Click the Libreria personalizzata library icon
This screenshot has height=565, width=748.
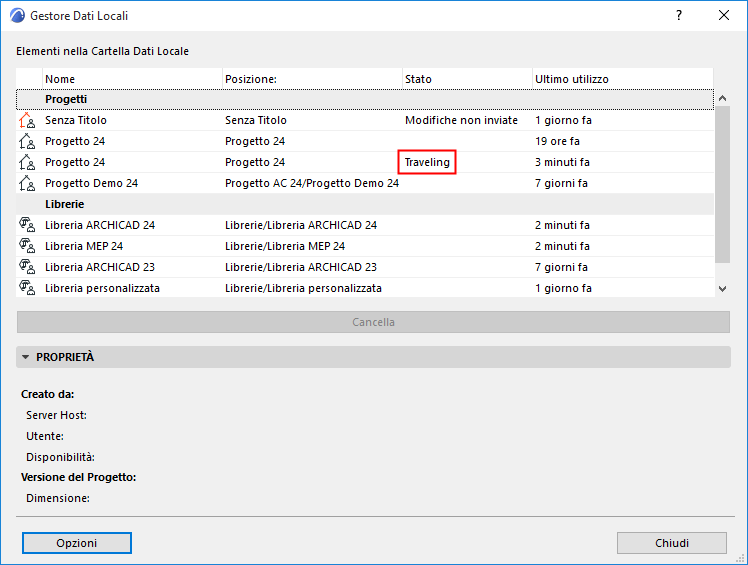pyautogui.click(x=27, y=288)
